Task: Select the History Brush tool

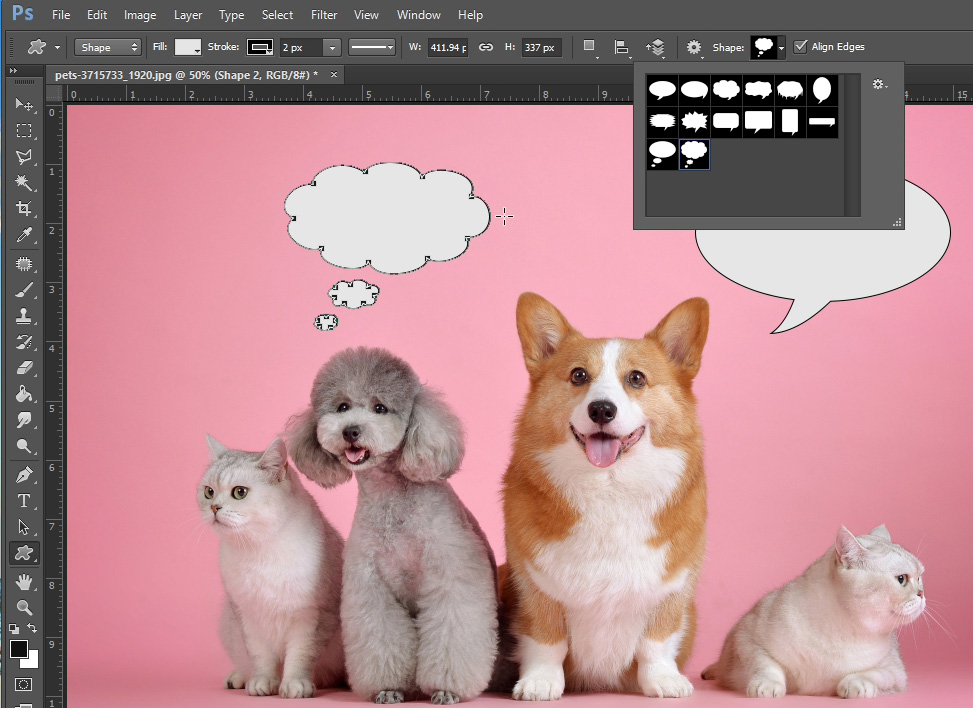Action: pos(24,342)
